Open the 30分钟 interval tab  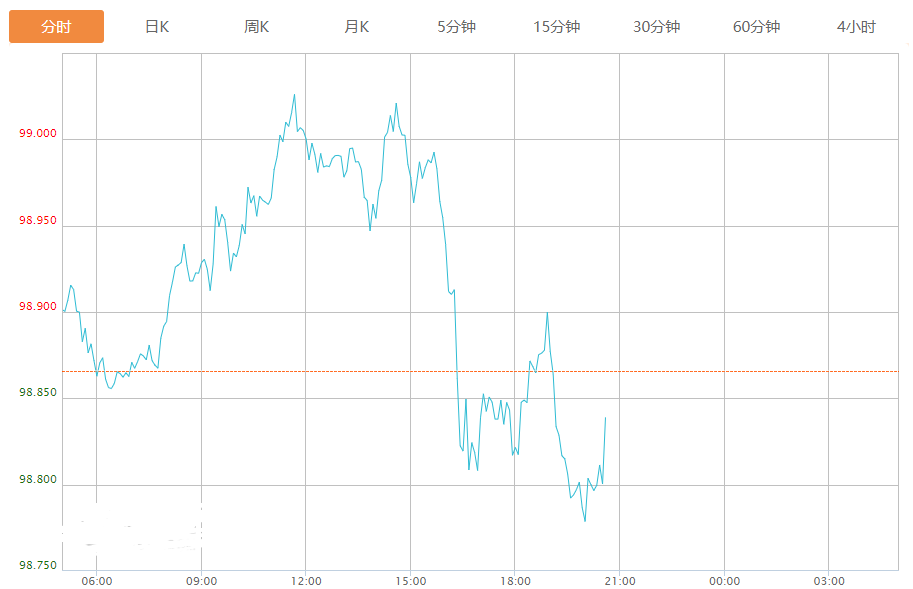(x=657, y=27)
